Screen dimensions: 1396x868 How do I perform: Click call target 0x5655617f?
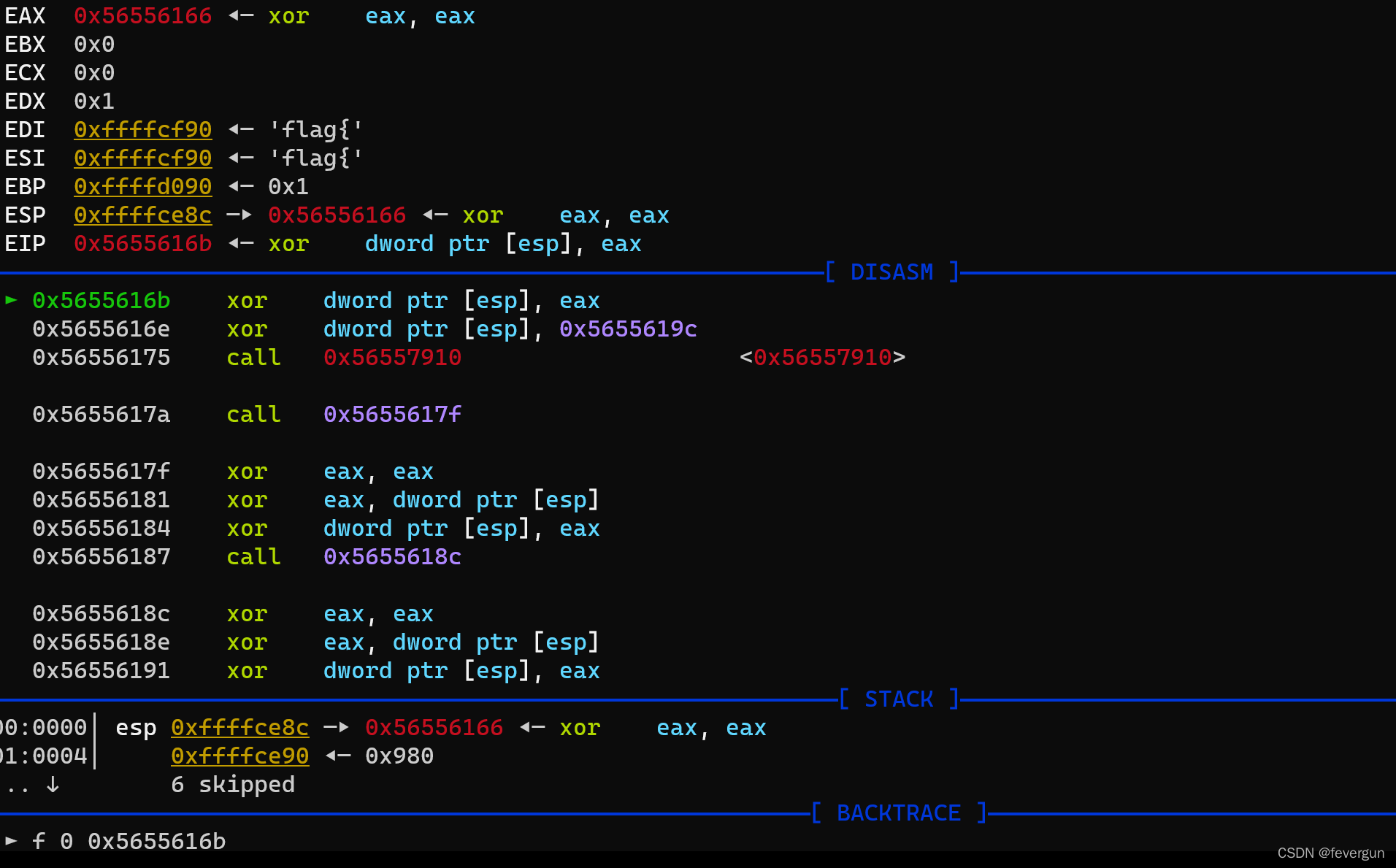392,415
